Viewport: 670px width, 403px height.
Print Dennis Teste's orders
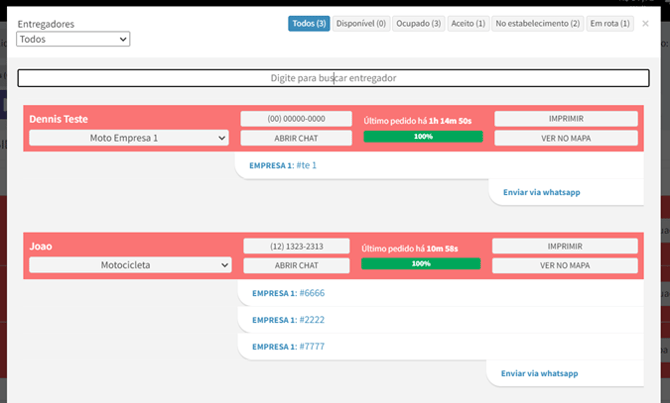[565, 119]
